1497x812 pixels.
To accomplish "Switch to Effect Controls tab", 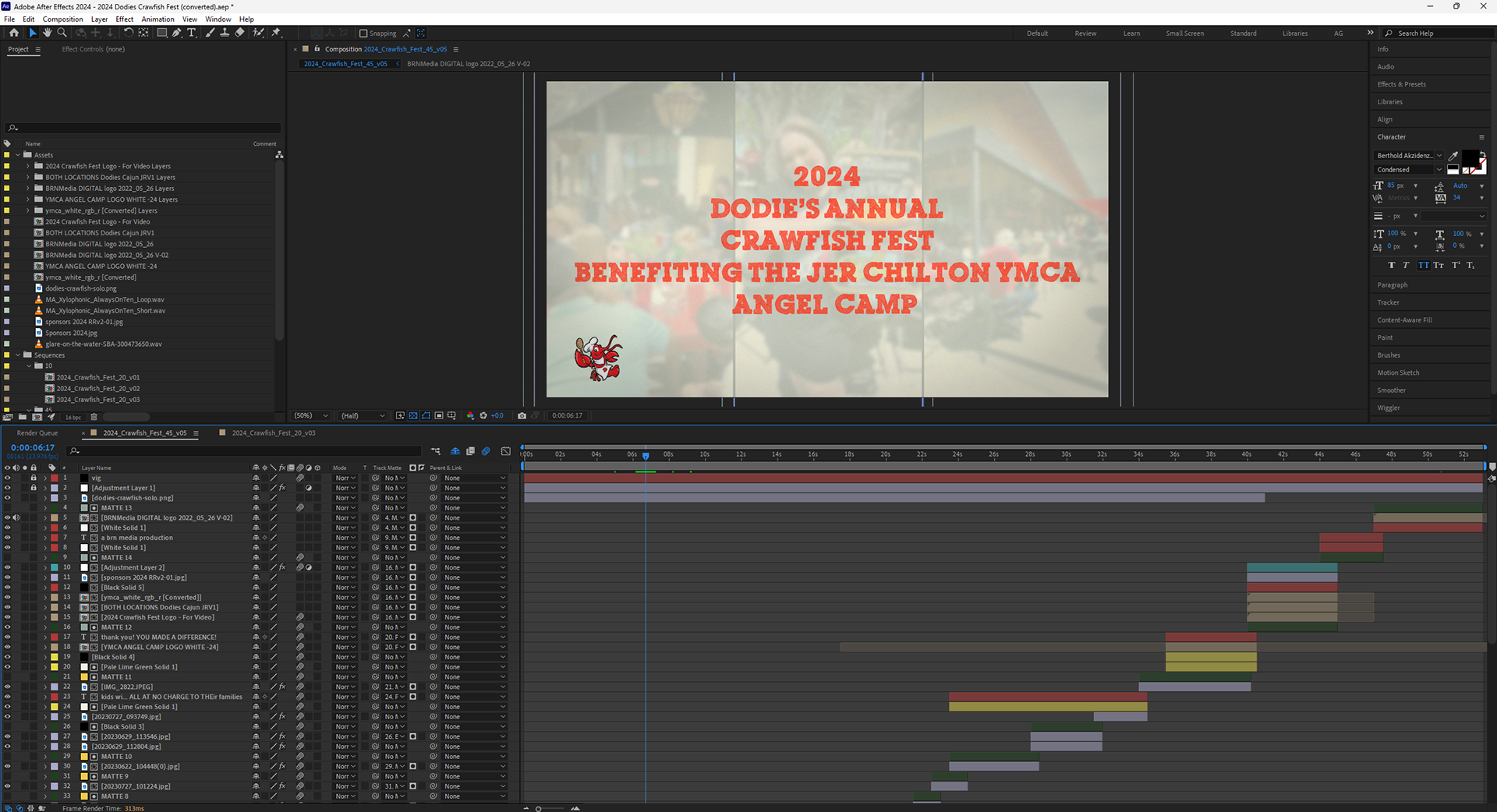I will (93, 49).
